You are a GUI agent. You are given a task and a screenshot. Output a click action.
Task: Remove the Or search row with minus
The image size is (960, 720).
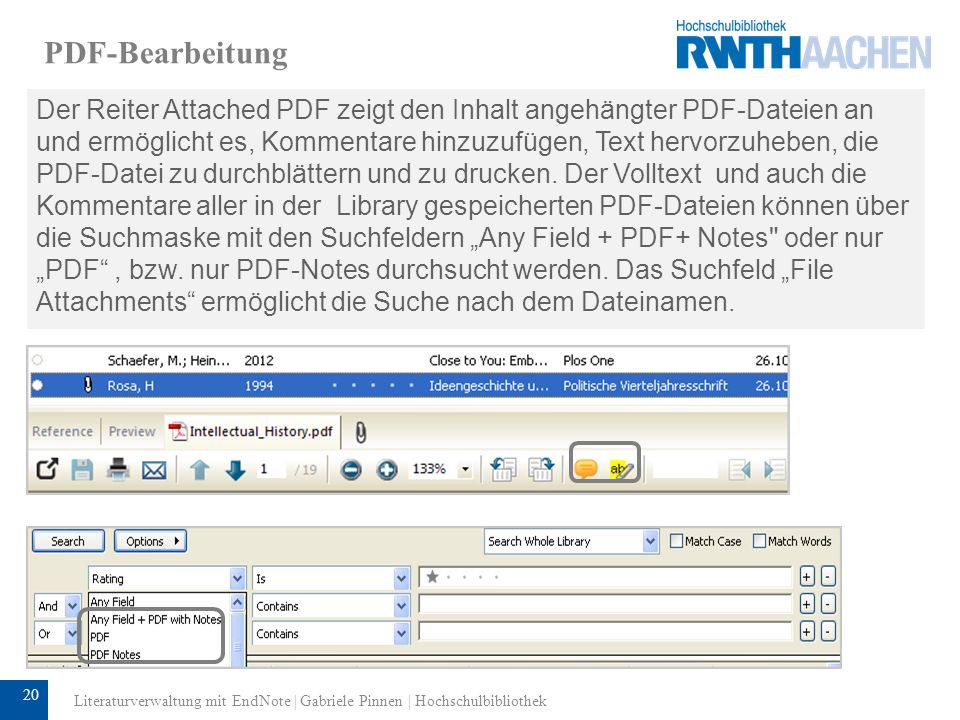tap(828, 631)
